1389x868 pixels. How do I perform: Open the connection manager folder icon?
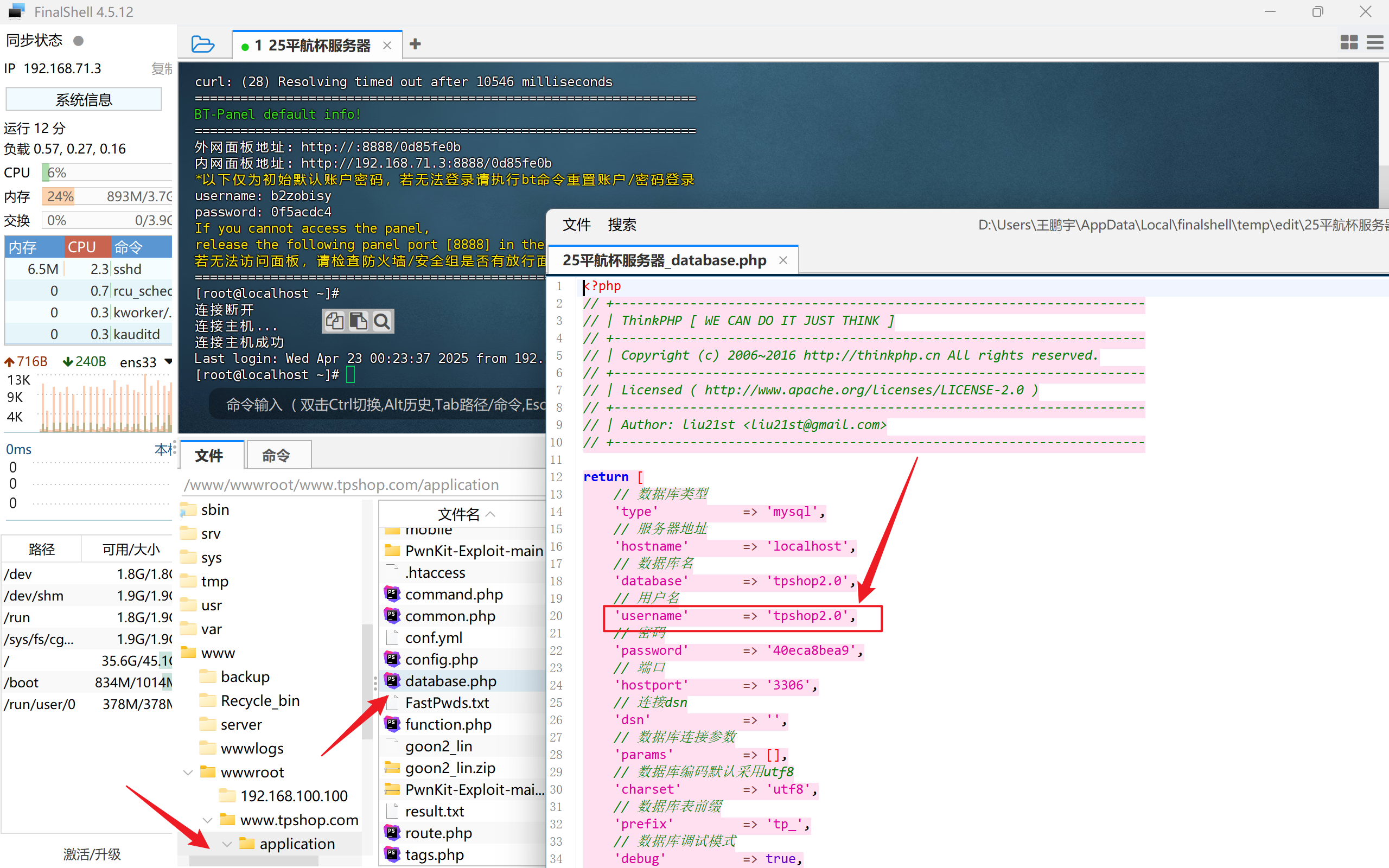pyautogui.click(x=202, y=44)
